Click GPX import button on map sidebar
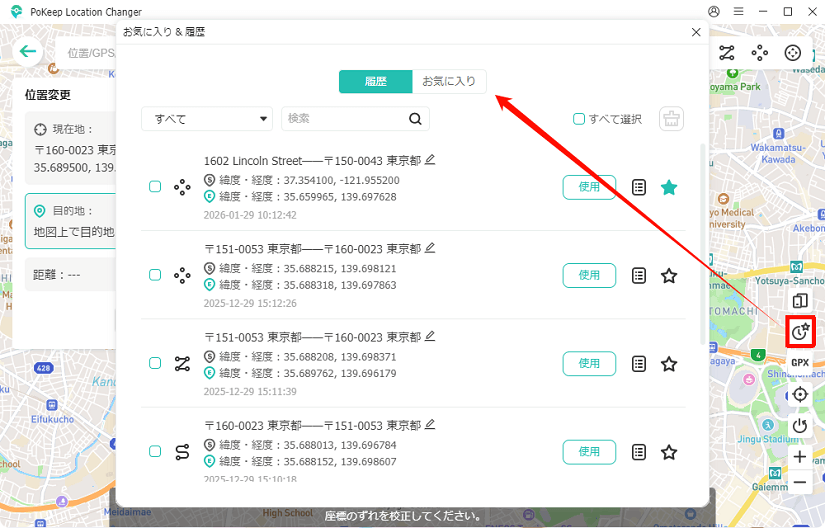 coord(799,362)
